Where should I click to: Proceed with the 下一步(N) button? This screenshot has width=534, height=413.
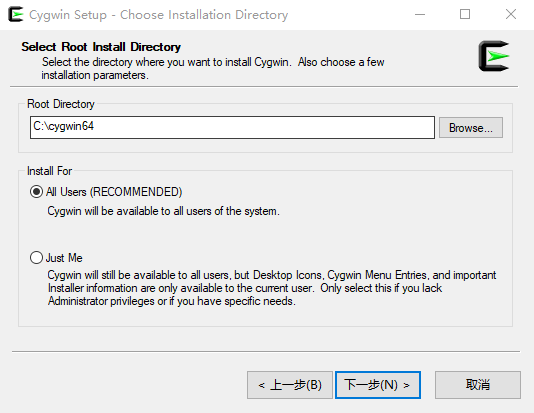pyautogui.click(x=378, y=385)
